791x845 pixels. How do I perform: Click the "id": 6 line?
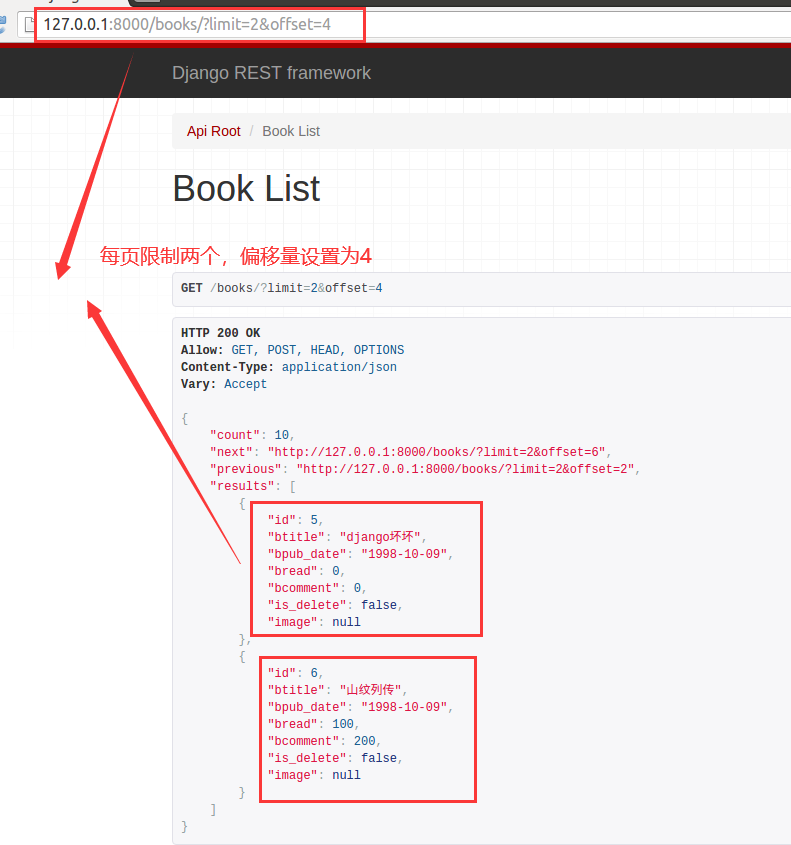(295, 673)
